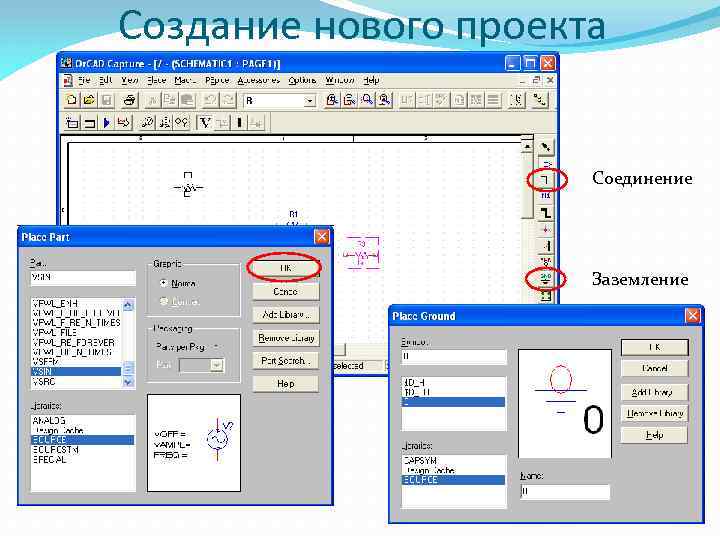Select the Normal graphic radio button
The height and width of the screenshot is (540, 720).
(163, 283)
